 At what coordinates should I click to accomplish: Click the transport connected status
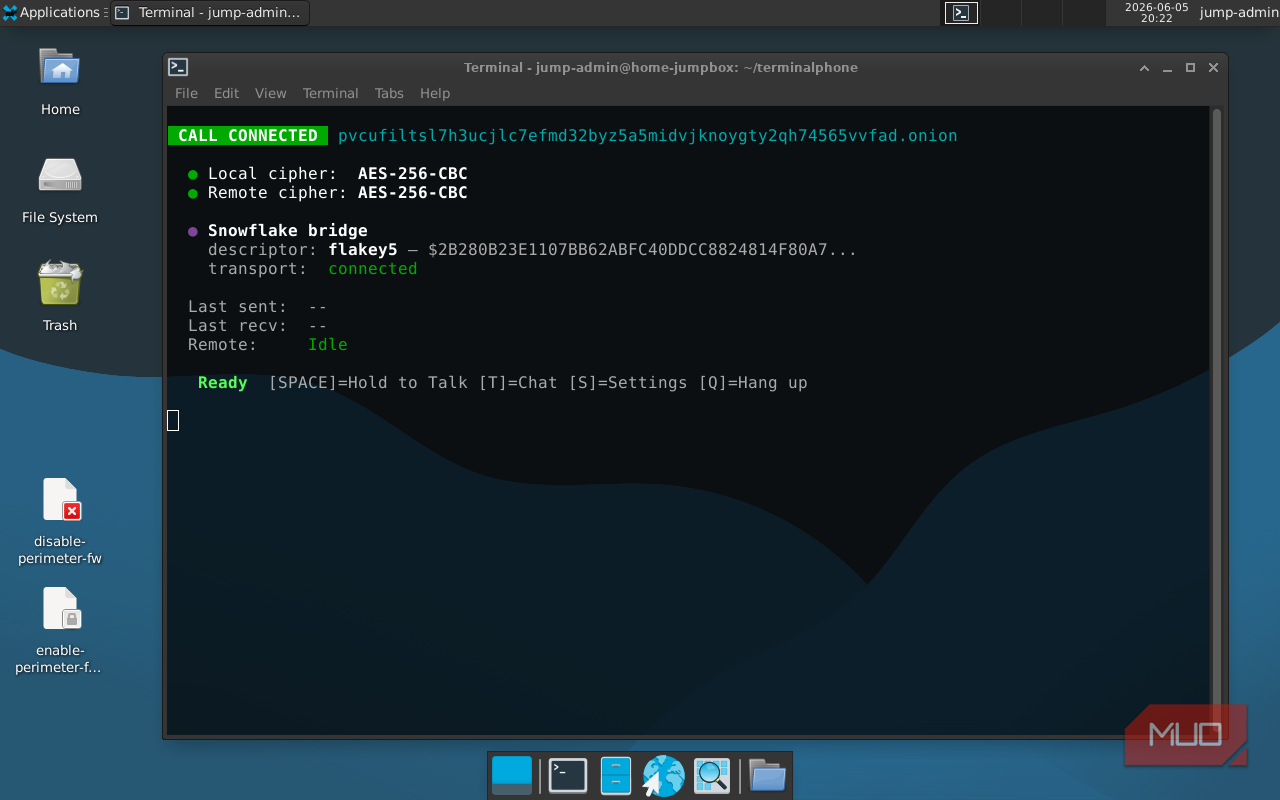tap(373, 269)
